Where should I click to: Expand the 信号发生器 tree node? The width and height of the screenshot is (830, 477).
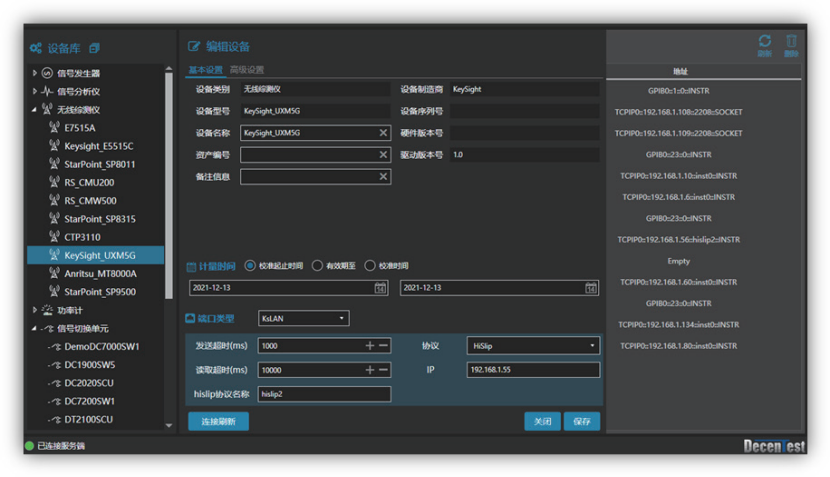pyautogui.click(x=35, y=73)
